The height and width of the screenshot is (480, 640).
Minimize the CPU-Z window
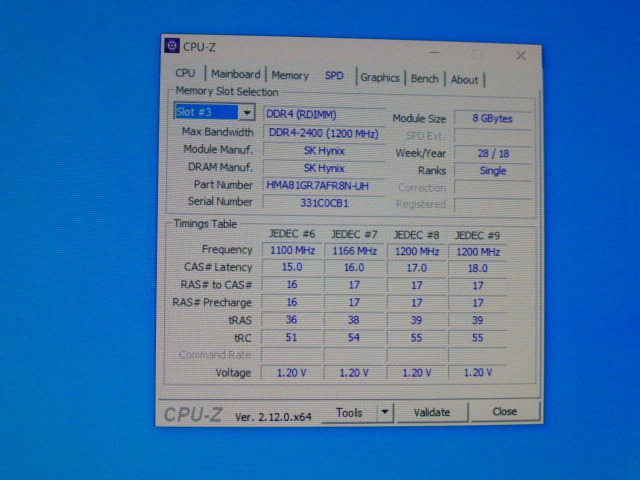click(x=434, y=53)
